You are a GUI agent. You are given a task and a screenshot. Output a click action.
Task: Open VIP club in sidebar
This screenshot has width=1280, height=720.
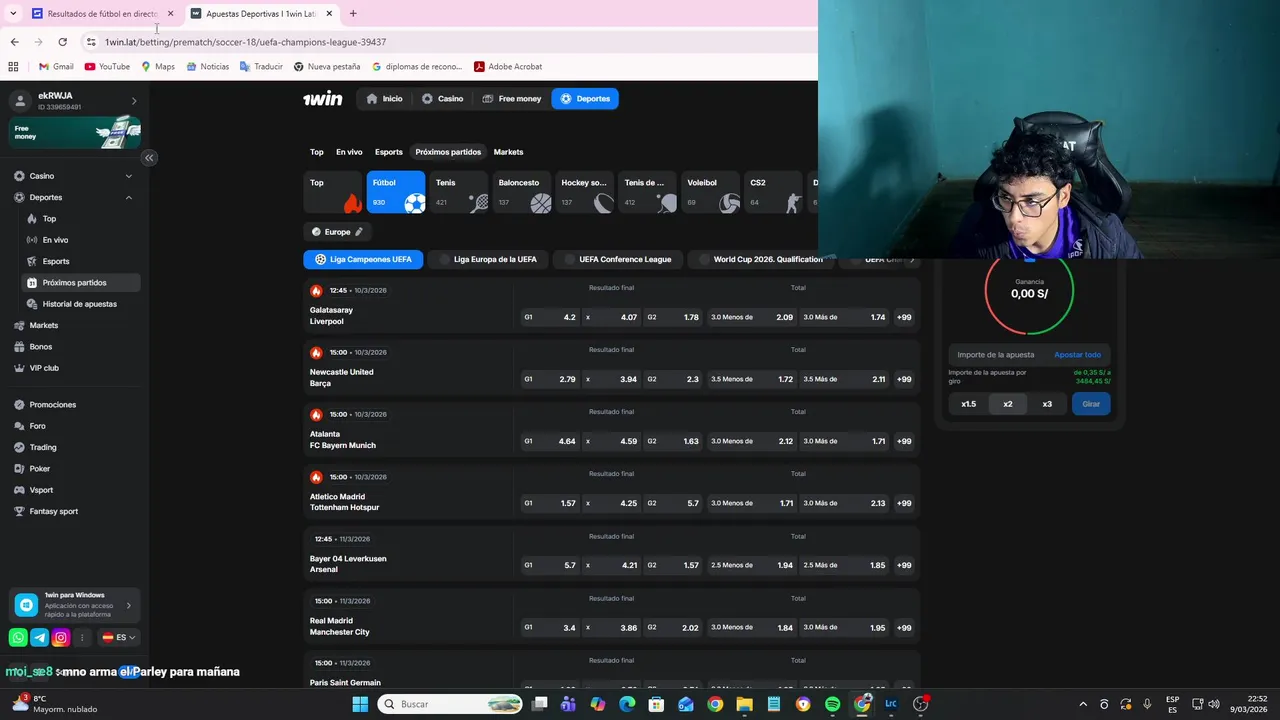[44, 368]
